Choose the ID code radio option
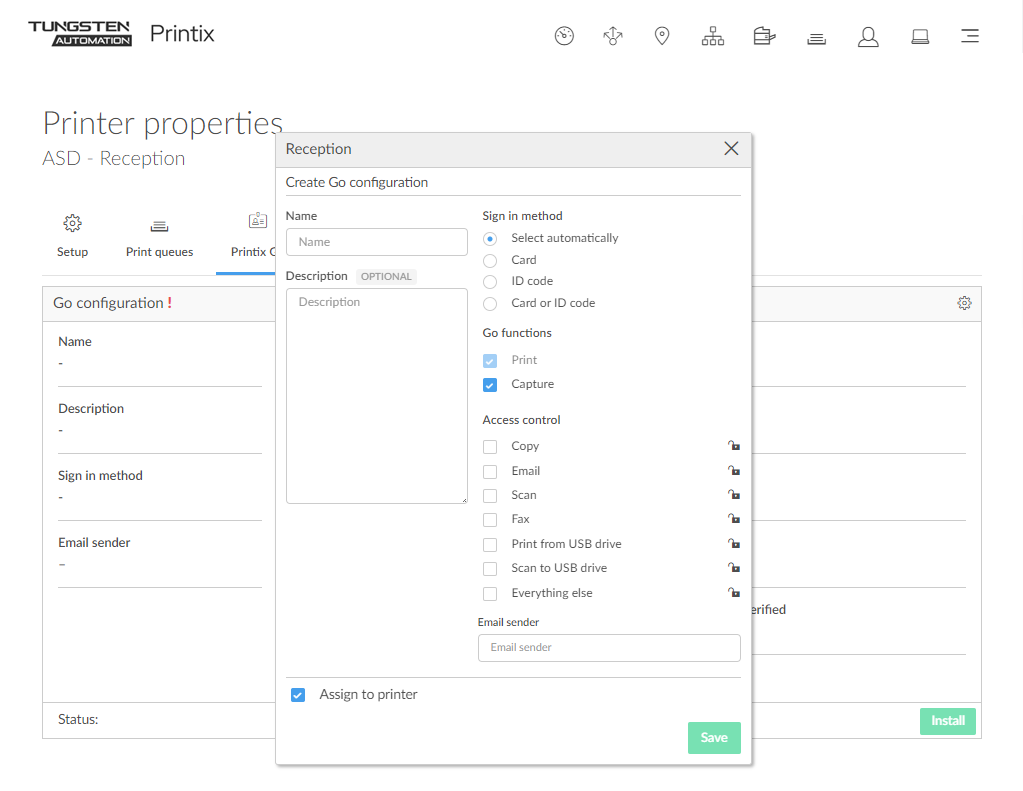 490,282
